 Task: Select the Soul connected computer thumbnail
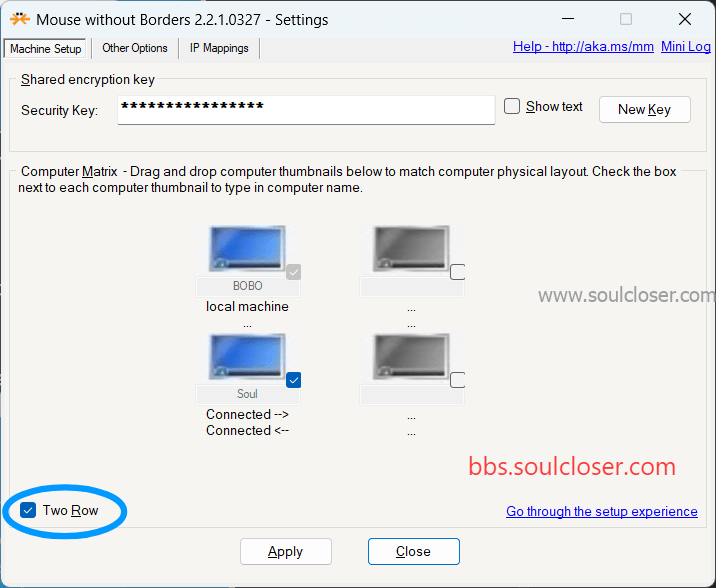pos(247,357)
